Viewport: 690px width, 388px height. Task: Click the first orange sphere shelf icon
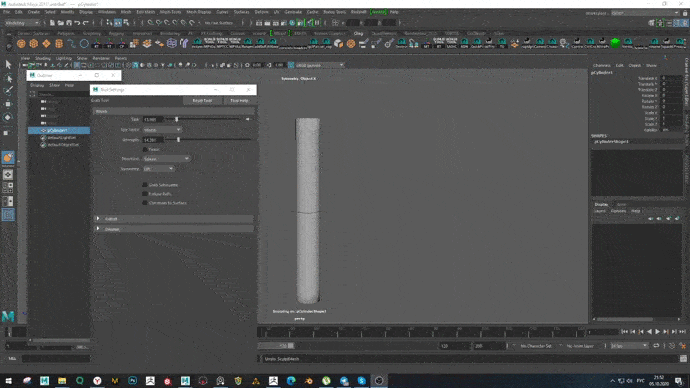pos(21,44)
